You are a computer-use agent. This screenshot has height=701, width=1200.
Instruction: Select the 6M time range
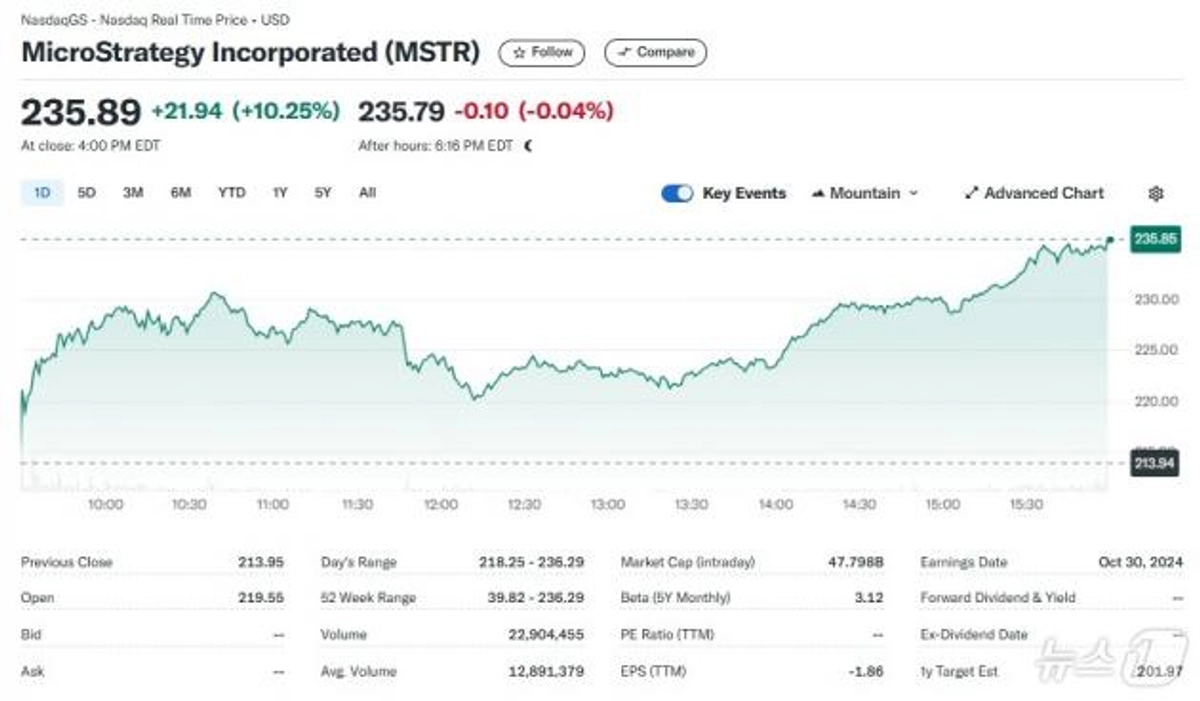181,193
